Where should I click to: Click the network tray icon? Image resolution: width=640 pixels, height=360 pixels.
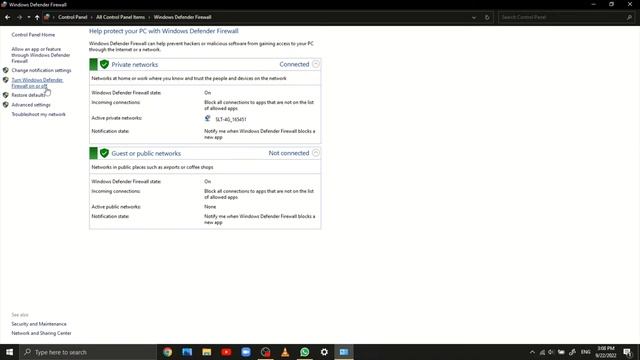click(x=542, y=352)
